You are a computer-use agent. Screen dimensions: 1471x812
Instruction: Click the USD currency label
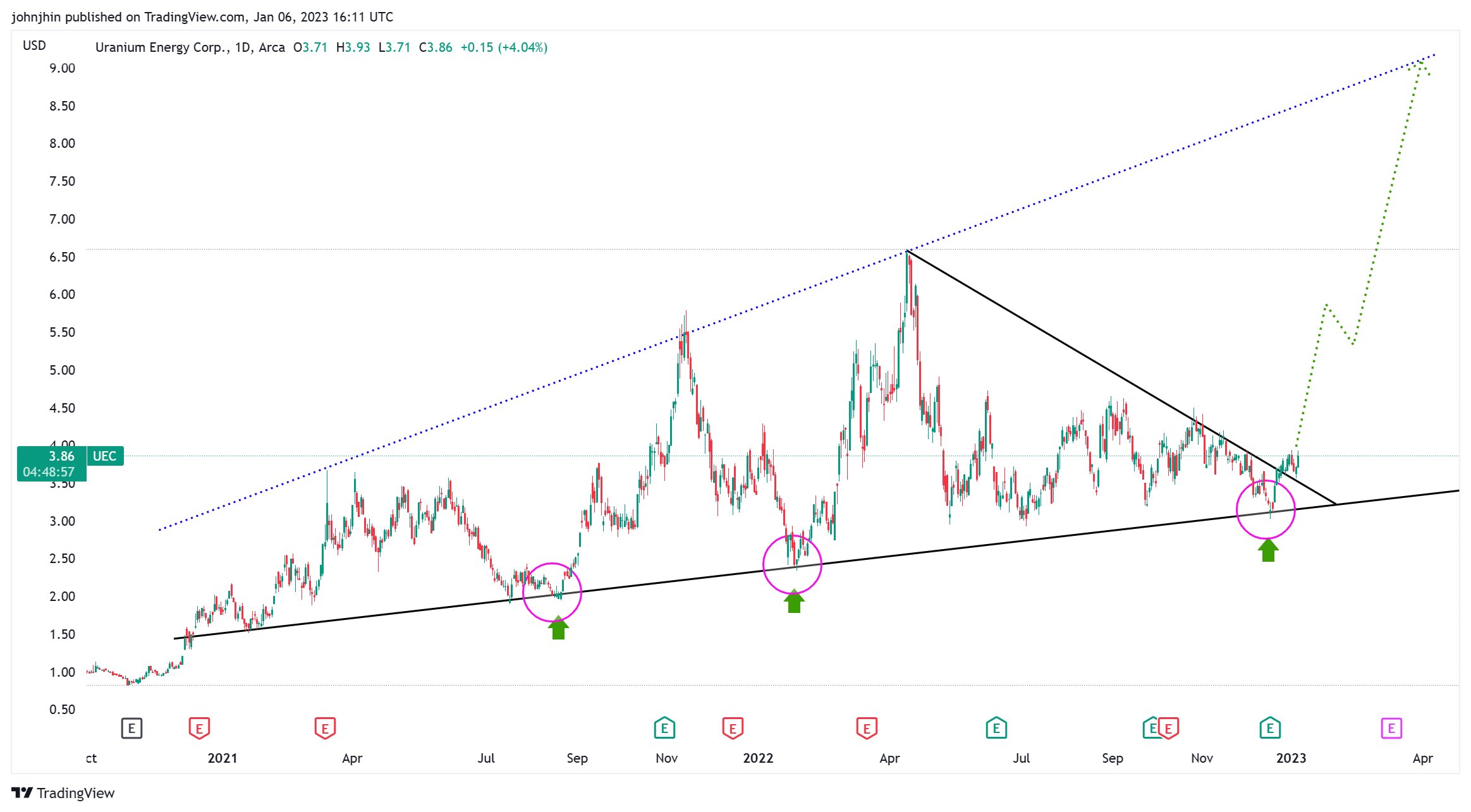[34, 45]
